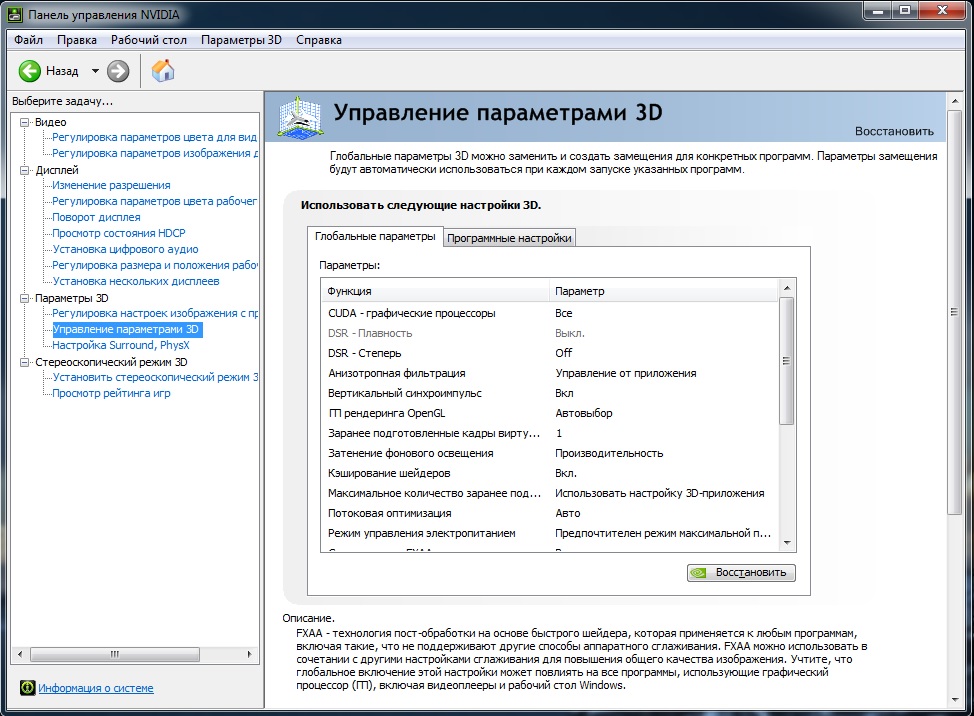Image resolution: width=974 pixels, height=716 pixels.
Task: Collapse the Дисплей tree node
Action: (24, 170)
